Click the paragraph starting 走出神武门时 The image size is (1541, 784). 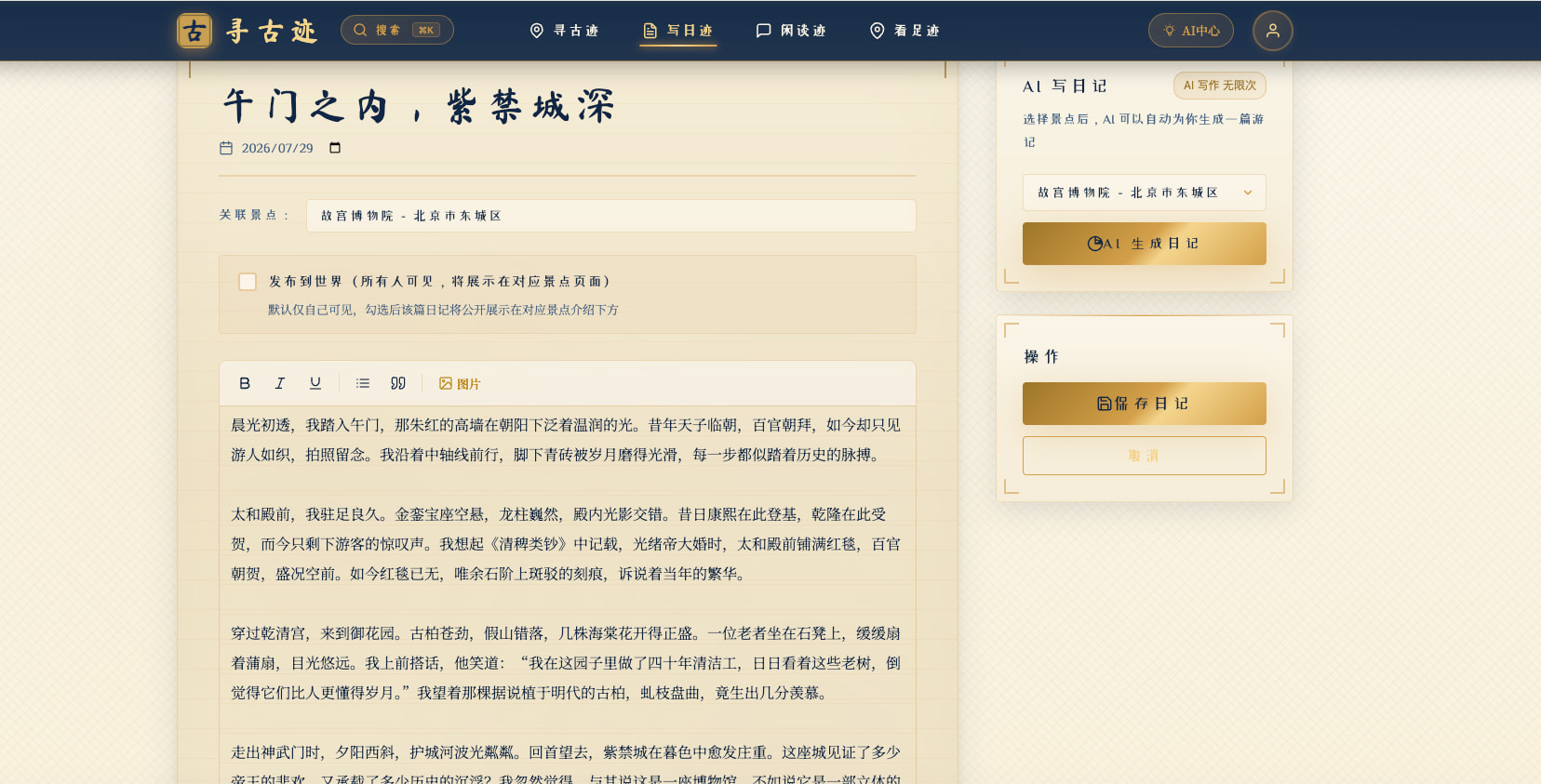click(566, 764)
